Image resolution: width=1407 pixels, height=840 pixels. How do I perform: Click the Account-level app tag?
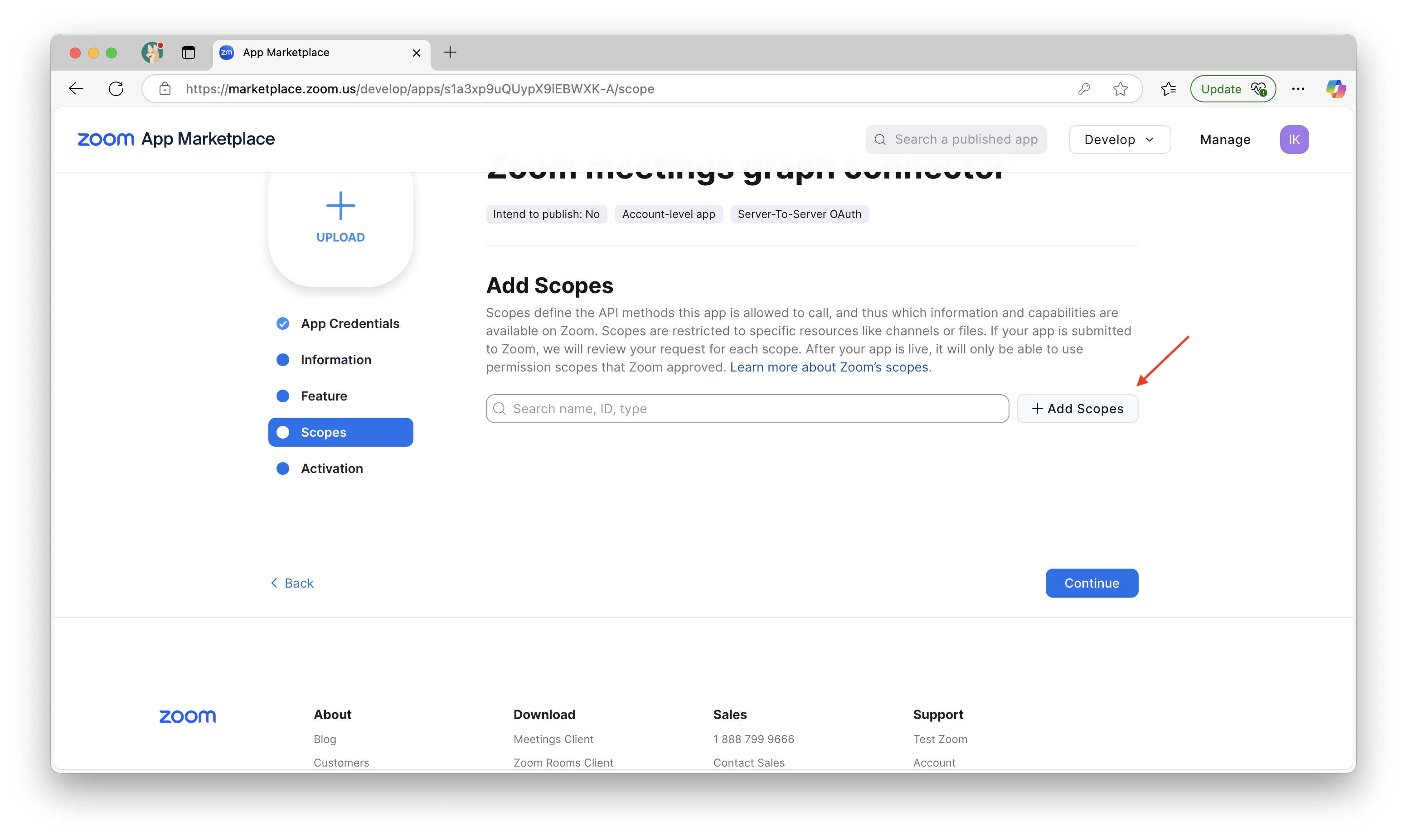[668, 214]
